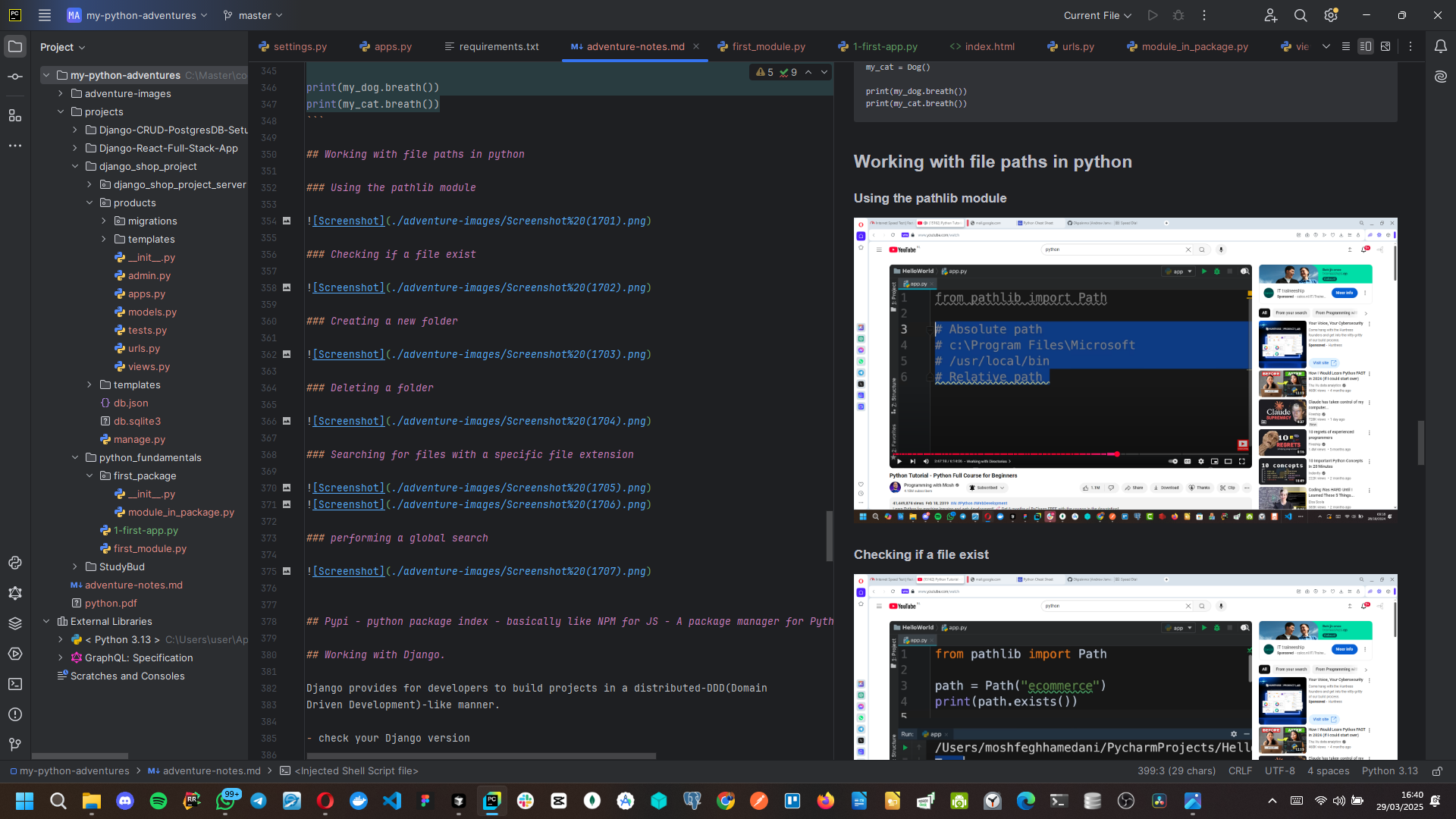Switch to the index.html tab

(x=982, y=46)
